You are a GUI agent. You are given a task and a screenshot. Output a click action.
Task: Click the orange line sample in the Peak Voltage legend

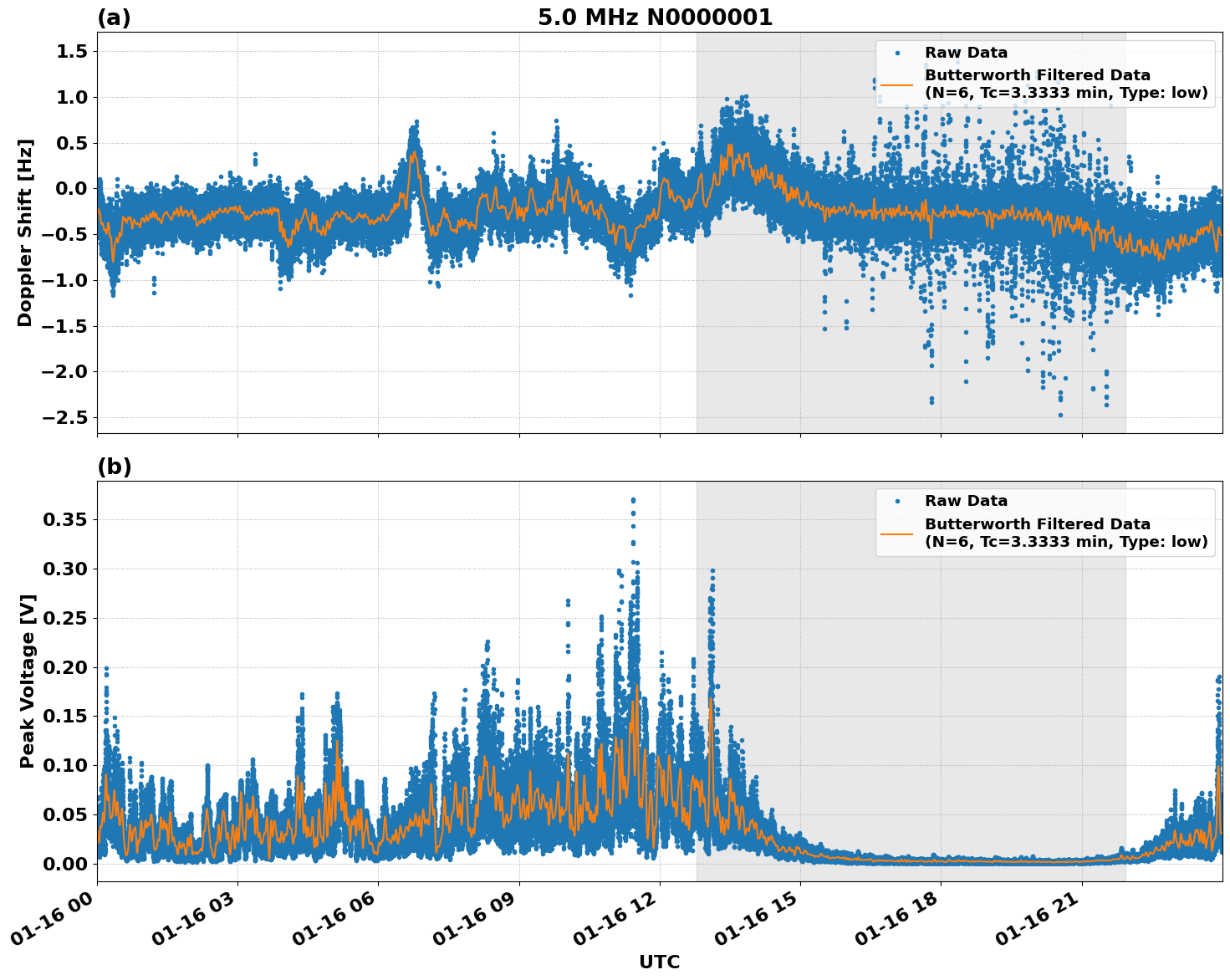[897, 533]
